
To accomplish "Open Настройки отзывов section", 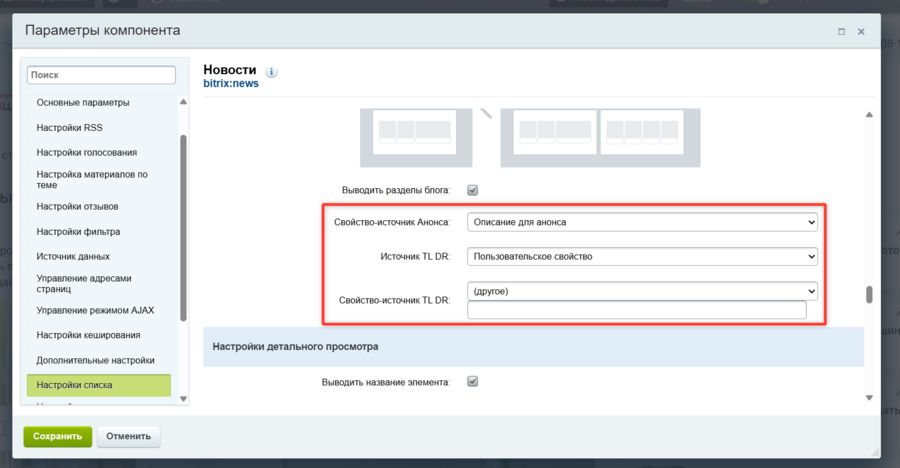I will (x=77, y=206).
